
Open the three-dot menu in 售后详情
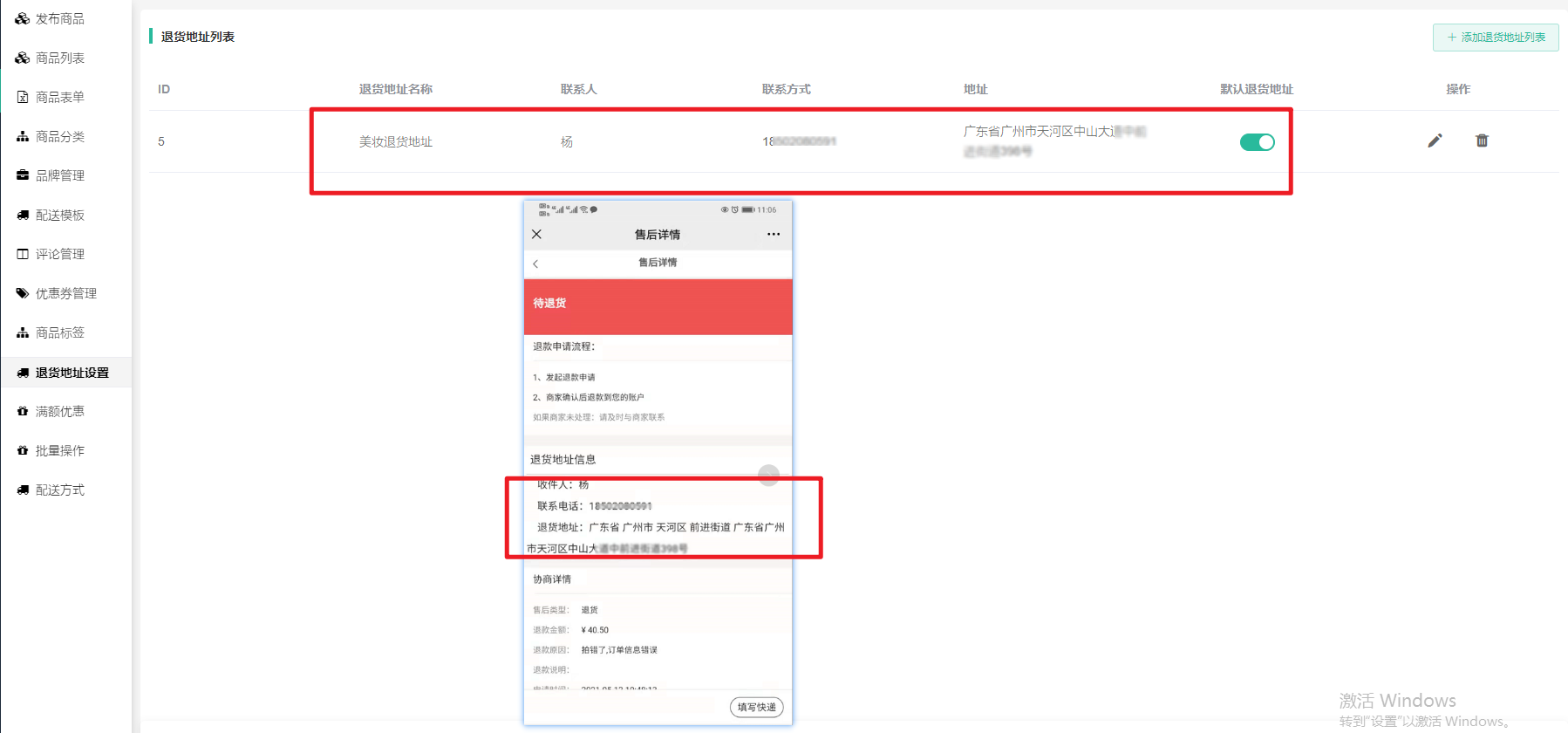(774, 234)
